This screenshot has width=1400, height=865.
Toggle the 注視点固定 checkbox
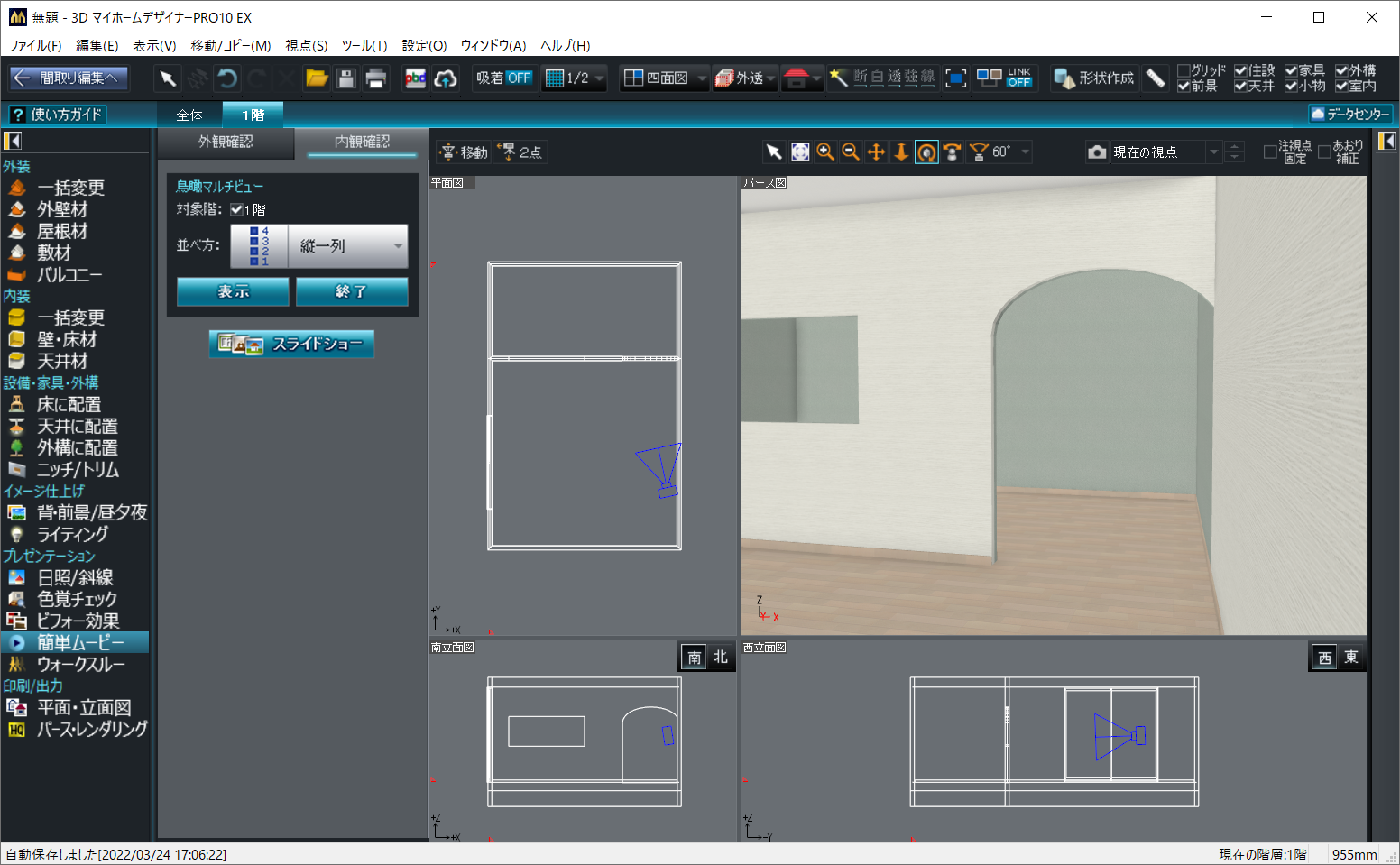pos(1270,152)
